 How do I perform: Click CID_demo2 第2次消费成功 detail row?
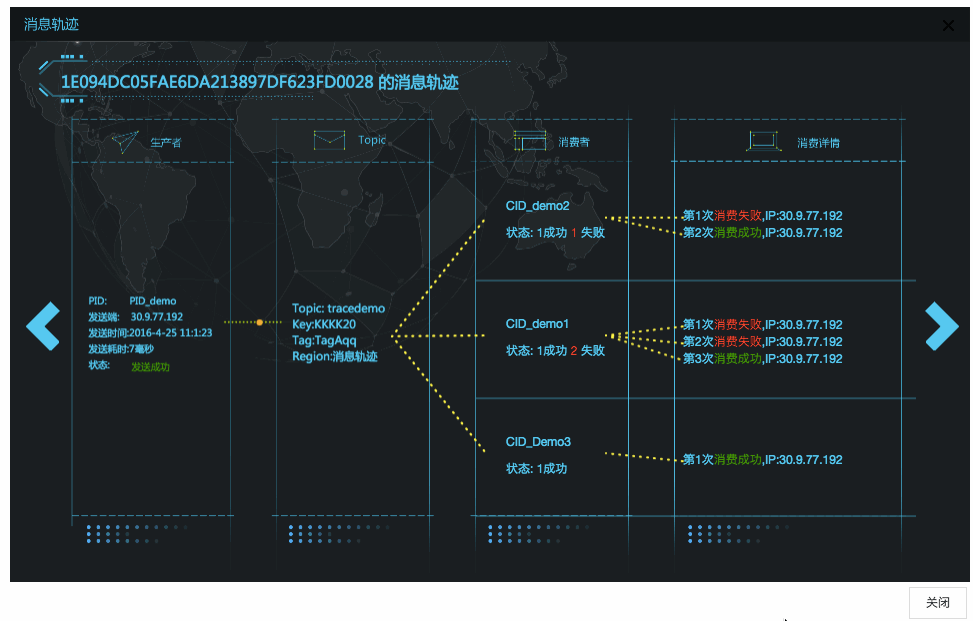click(763, 233)
